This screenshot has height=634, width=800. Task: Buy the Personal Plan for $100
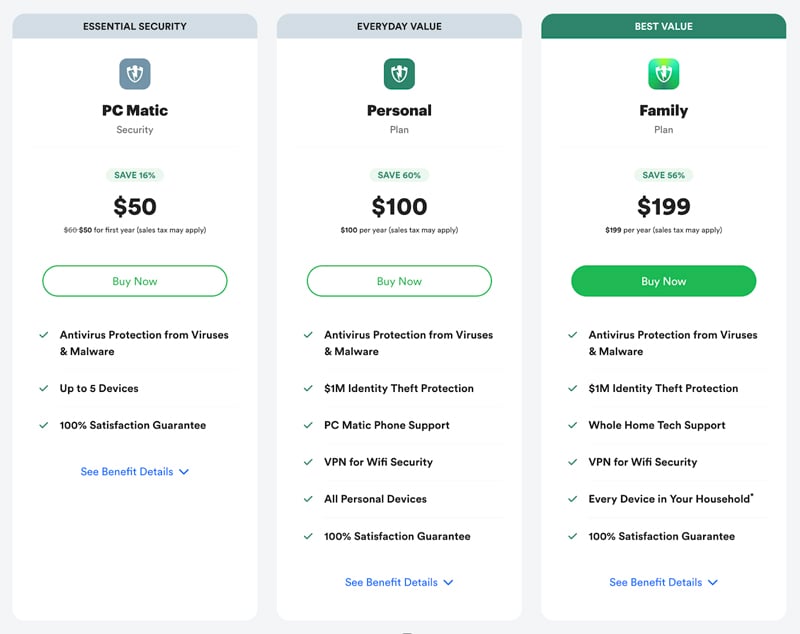coord(399,281)
